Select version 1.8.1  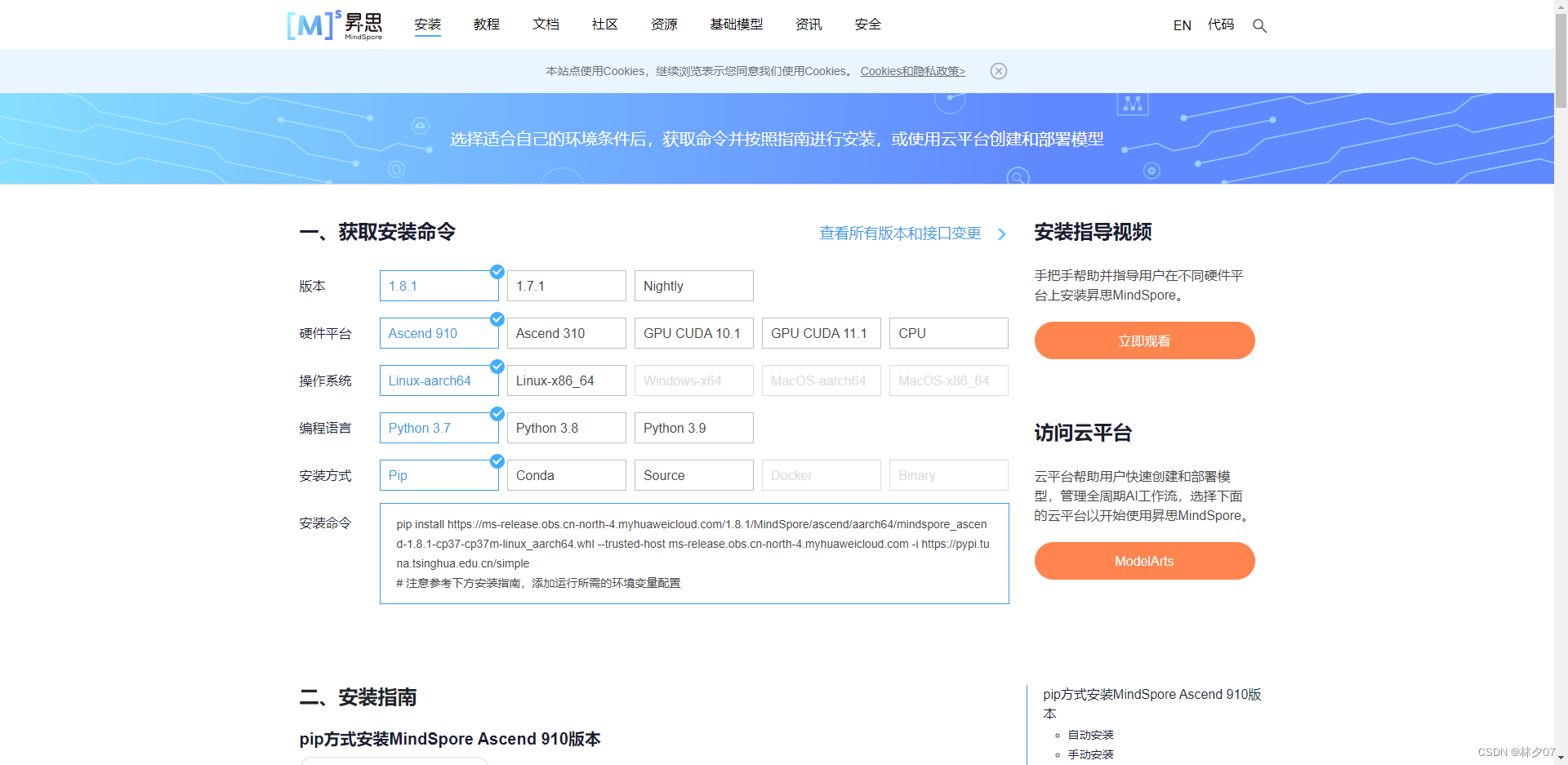point(439,286)
